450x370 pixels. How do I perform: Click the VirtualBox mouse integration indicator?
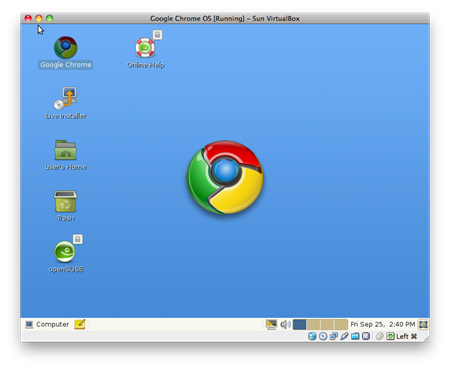pyautogui.click(x=379, y=336)
